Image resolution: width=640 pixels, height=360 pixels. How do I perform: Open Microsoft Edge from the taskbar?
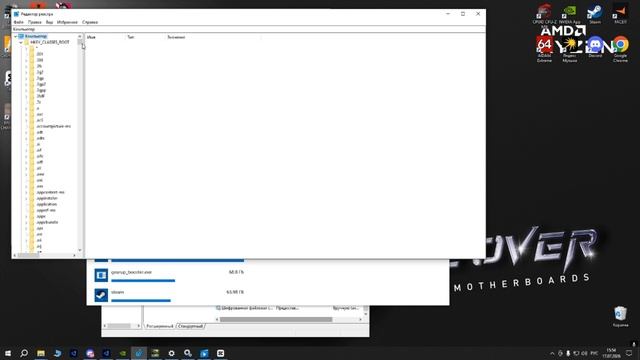(x=57, y=353)
